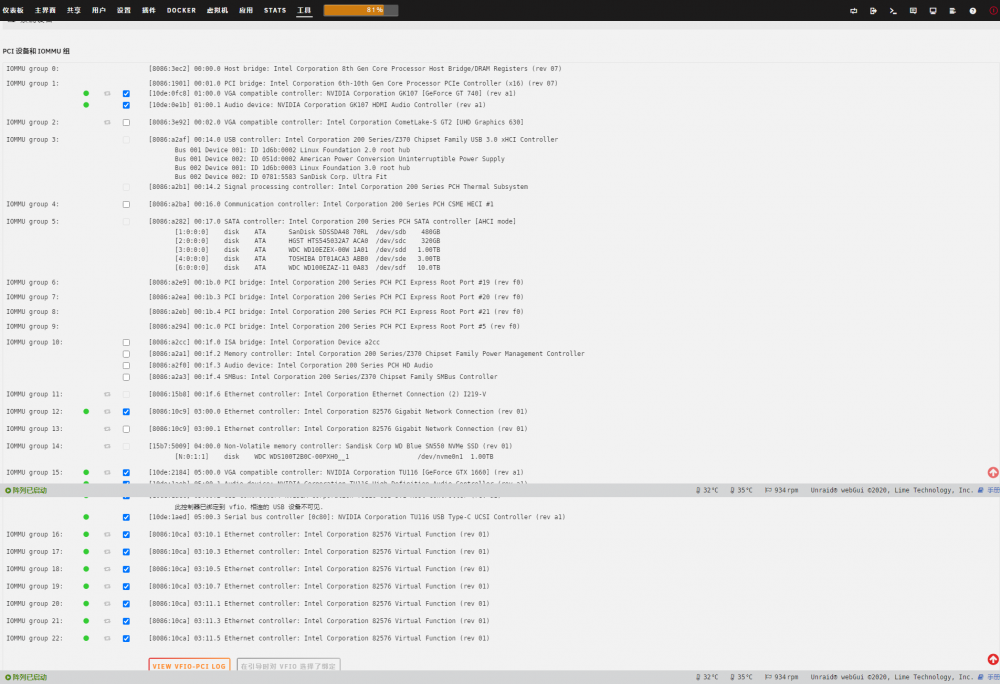The width and height of the screenshot is (1000, 684).
Task: Click the 阵列已启动 status in lower footer
Action: coord(26,677)
